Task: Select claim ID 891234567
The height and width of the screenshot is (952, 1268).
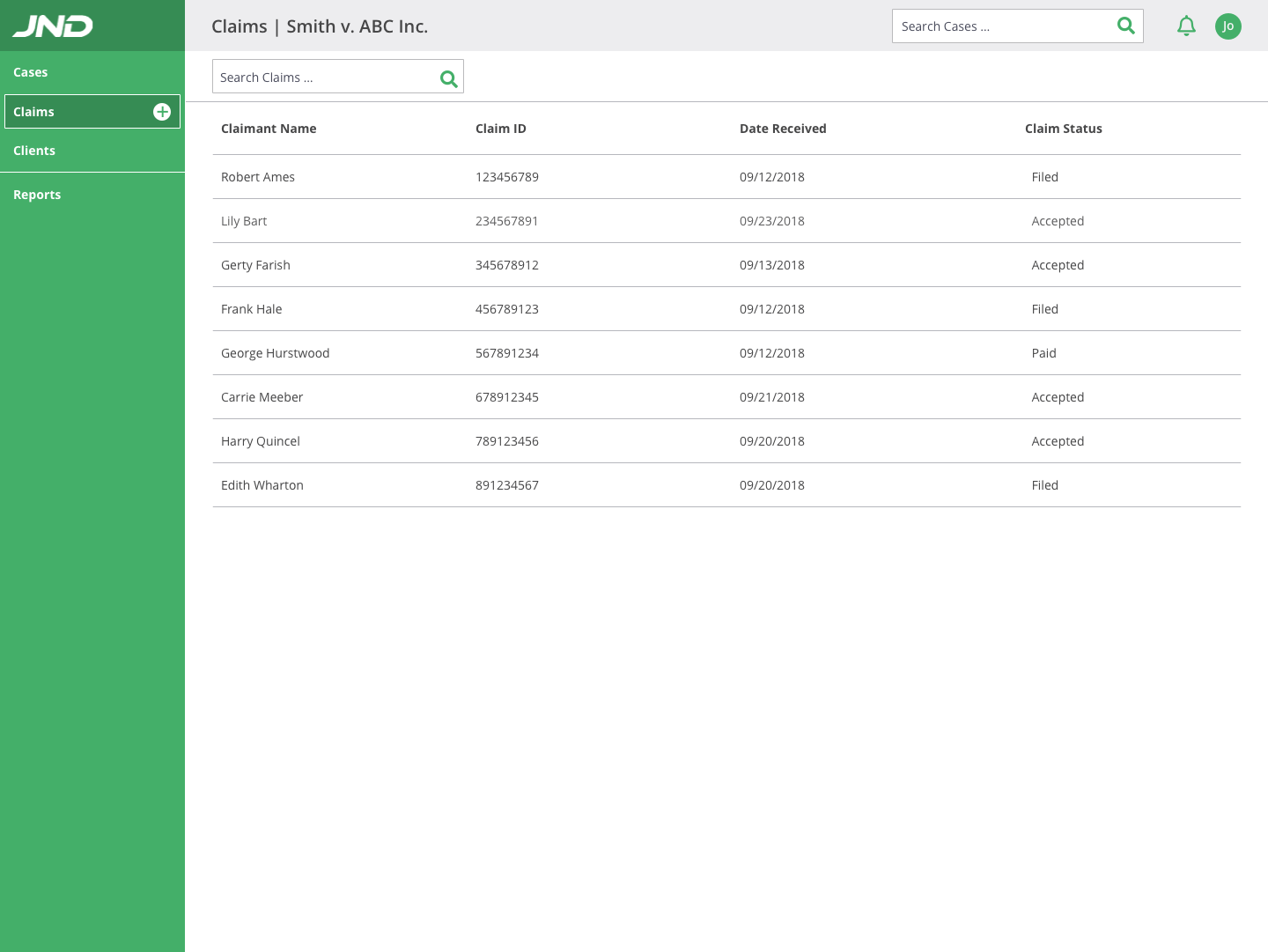Action: (x=507, y=485)
